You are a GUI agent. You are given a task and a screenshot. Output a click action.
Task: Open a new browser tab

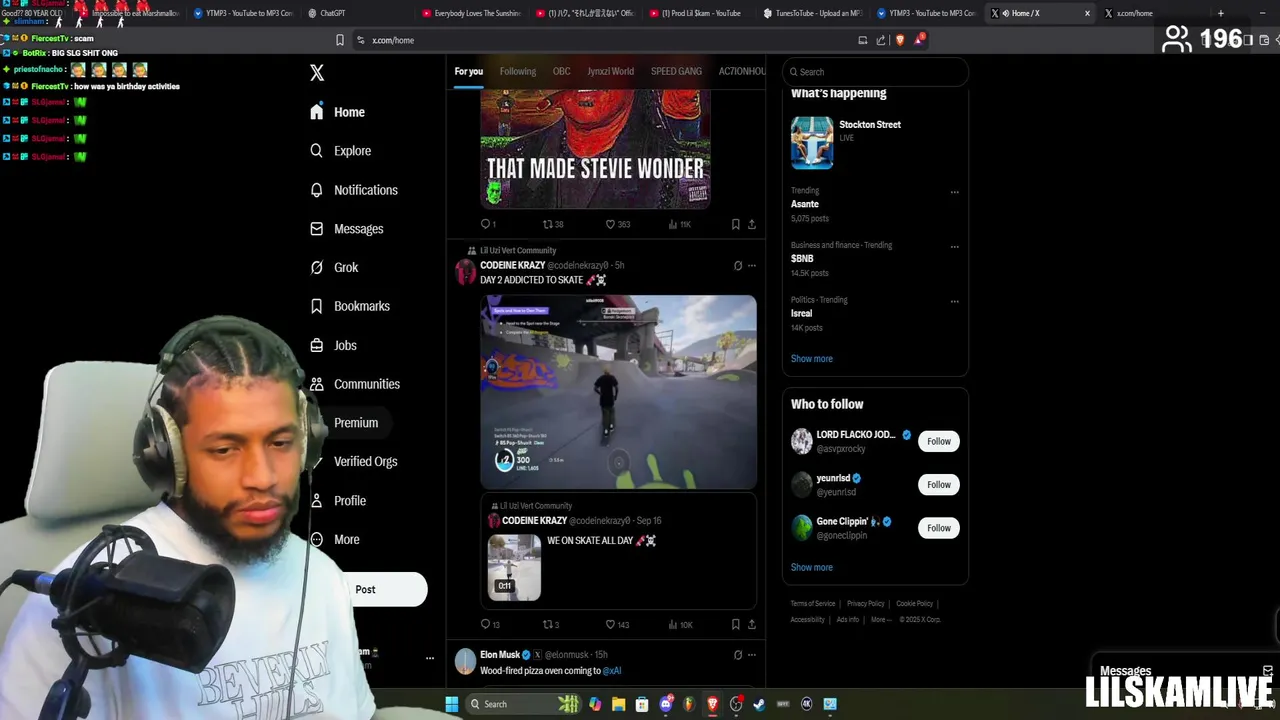coord(1220,13)
